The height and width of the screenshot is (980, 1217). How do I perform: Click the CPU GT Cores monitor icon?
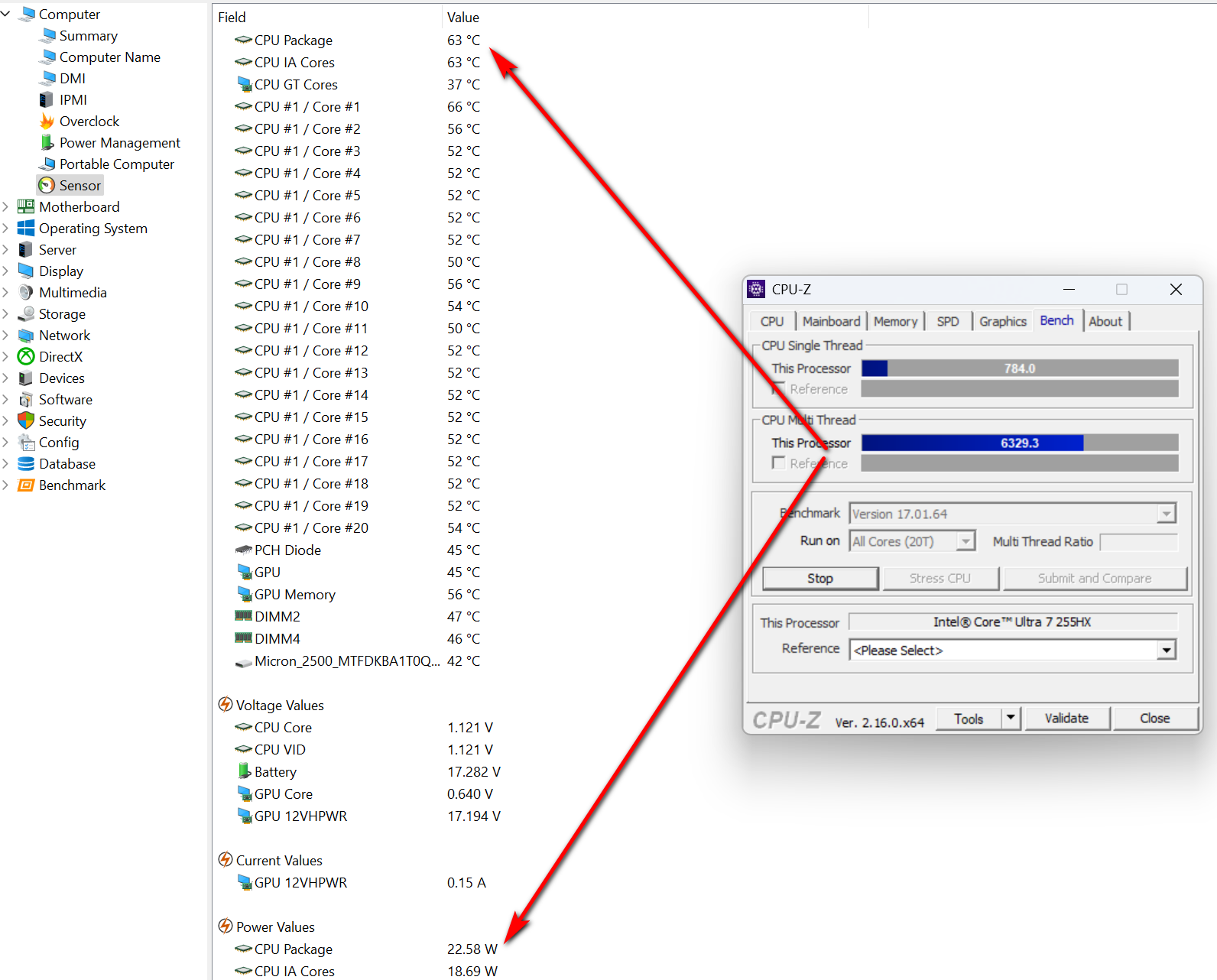tap(244, 84)
